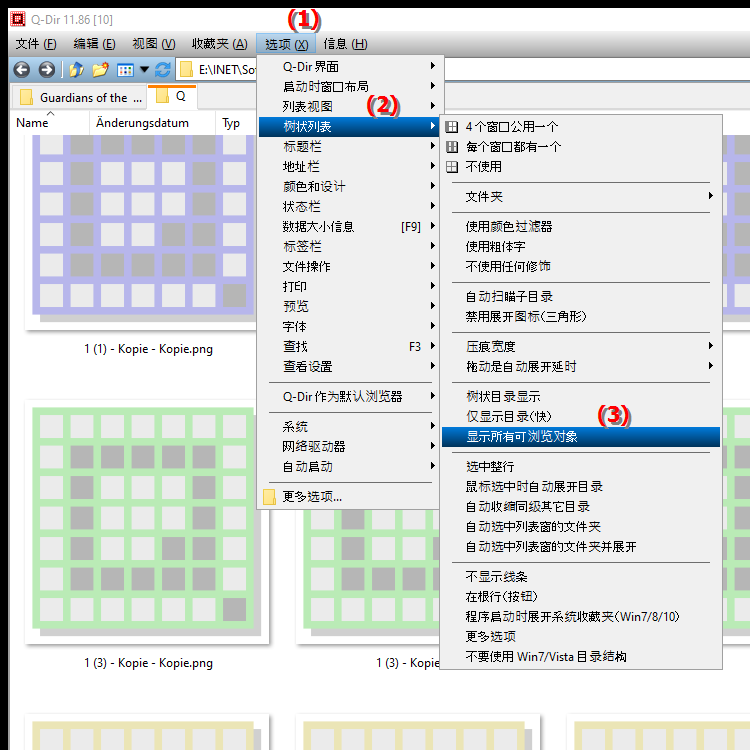Expand 文件夹 submenu in tree options
Screen dimensions: 750x750
[x=581, y=197]
